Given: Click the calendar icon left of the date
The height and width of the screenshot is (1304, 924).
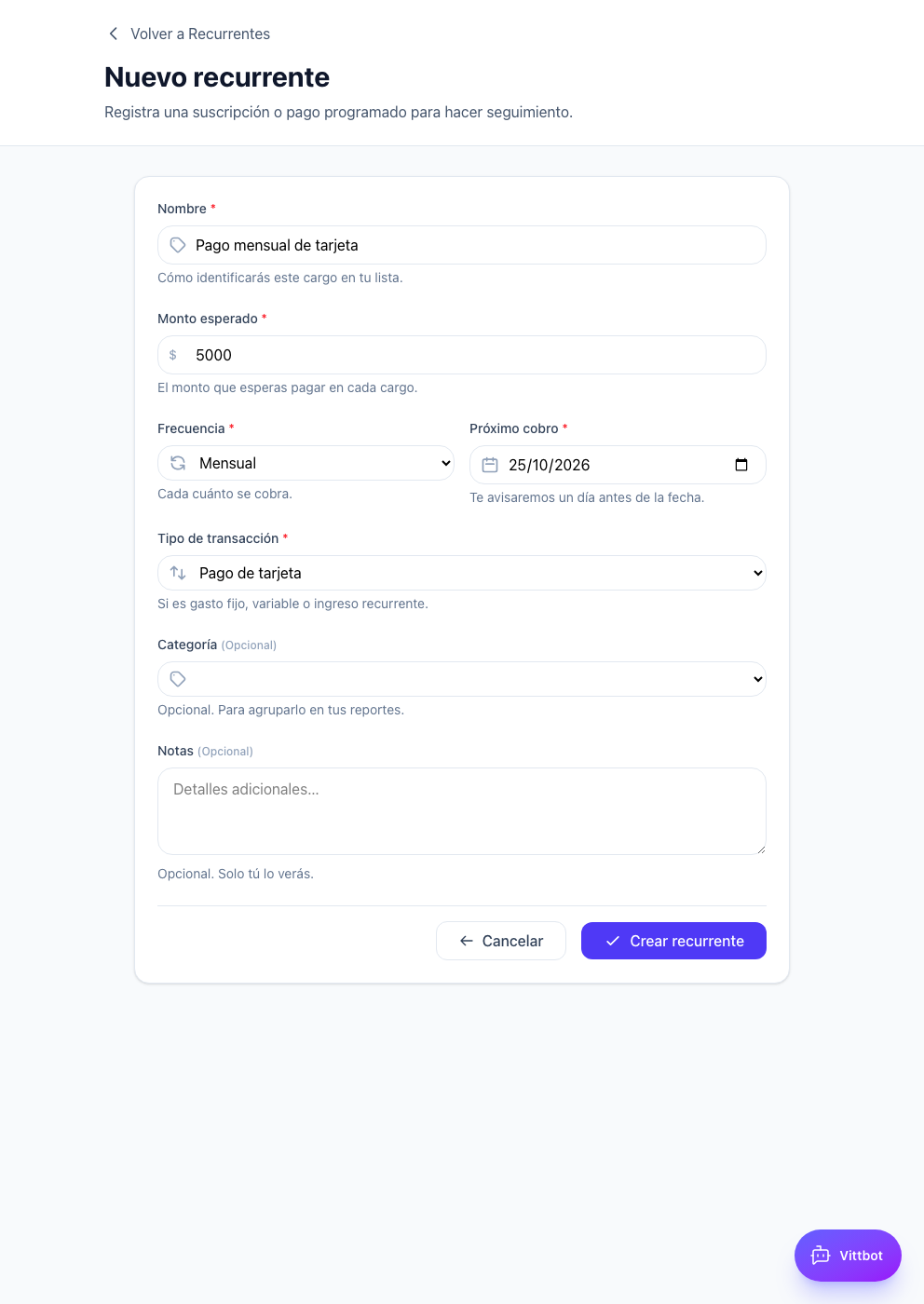Looking at the screenshot, I should click(x=490, y=465).
